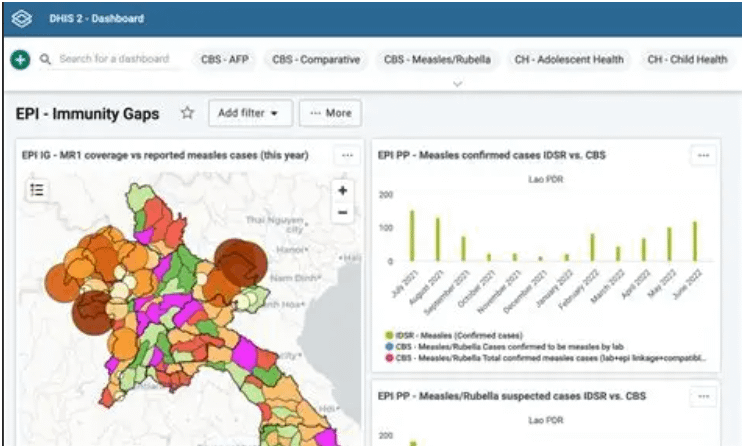Open options menu for suspected cases chart
The height and width of the screenshot is (448, 744).
click(x=703, y=397)
